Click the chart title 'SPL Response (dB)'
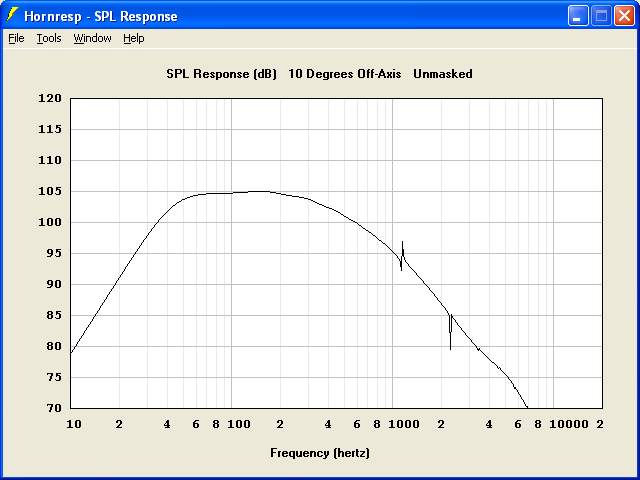640x480 pixels. [x=221, y=74]
